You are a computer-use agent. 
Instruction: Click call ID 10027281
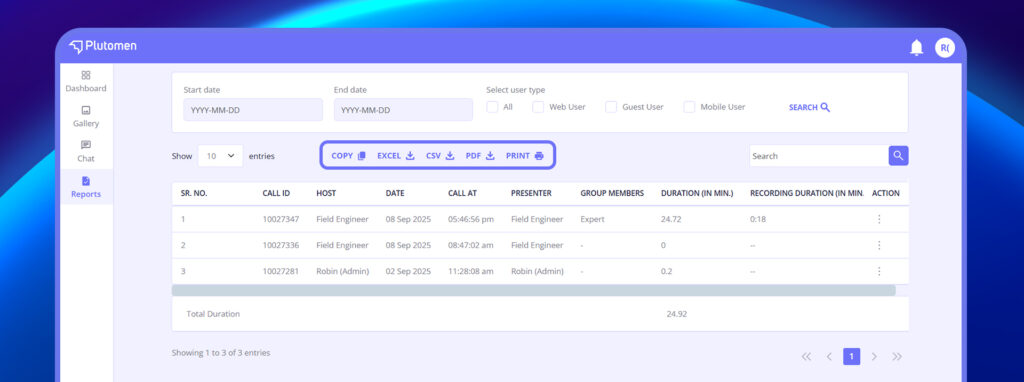point(281,271)
